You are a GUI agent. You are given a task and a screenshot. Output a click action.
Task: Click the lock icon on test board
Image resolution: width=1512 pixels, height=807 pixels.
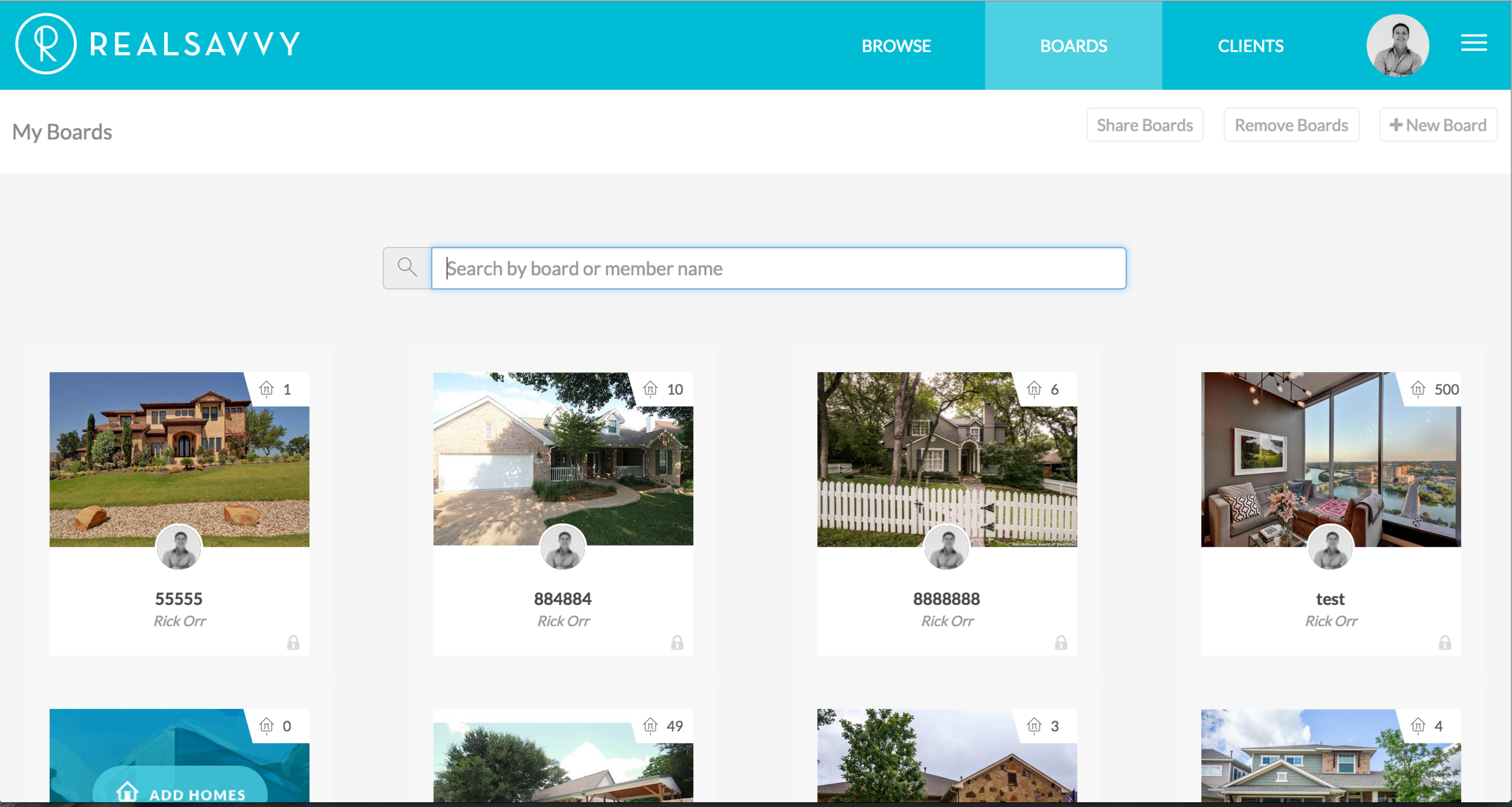point(1444,642)
